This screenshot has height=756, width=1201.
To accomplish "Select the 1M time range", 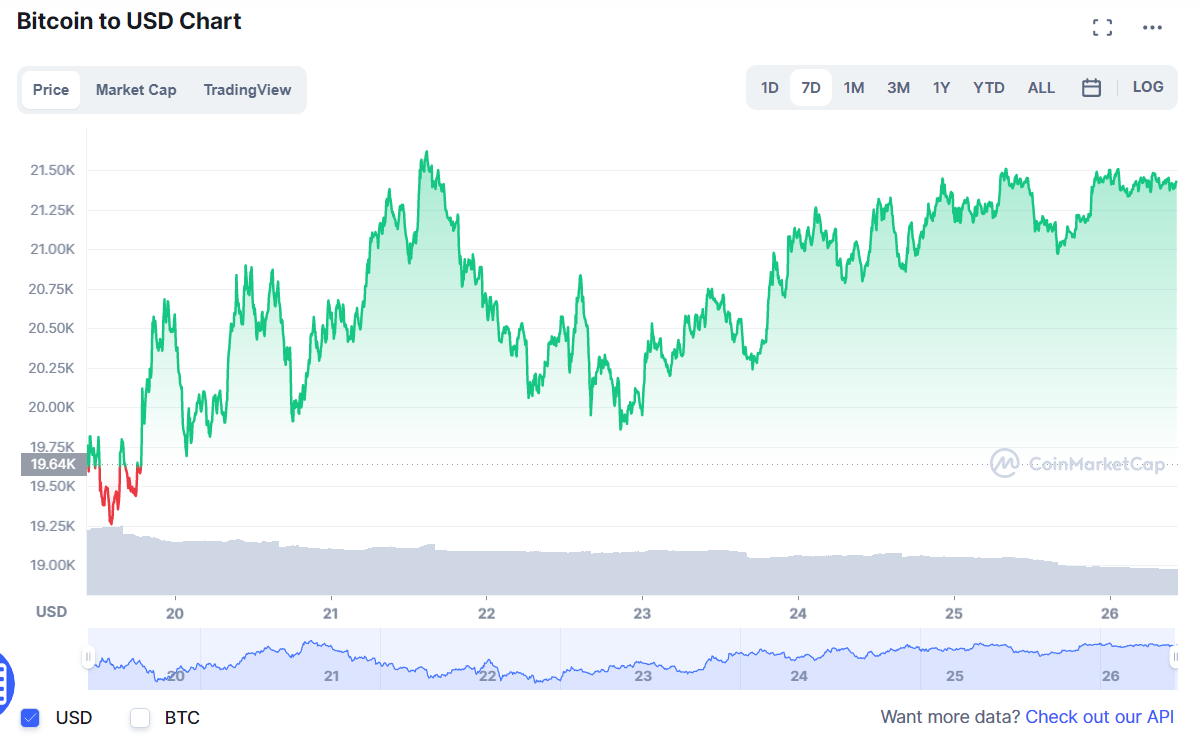I will [854, 87].
